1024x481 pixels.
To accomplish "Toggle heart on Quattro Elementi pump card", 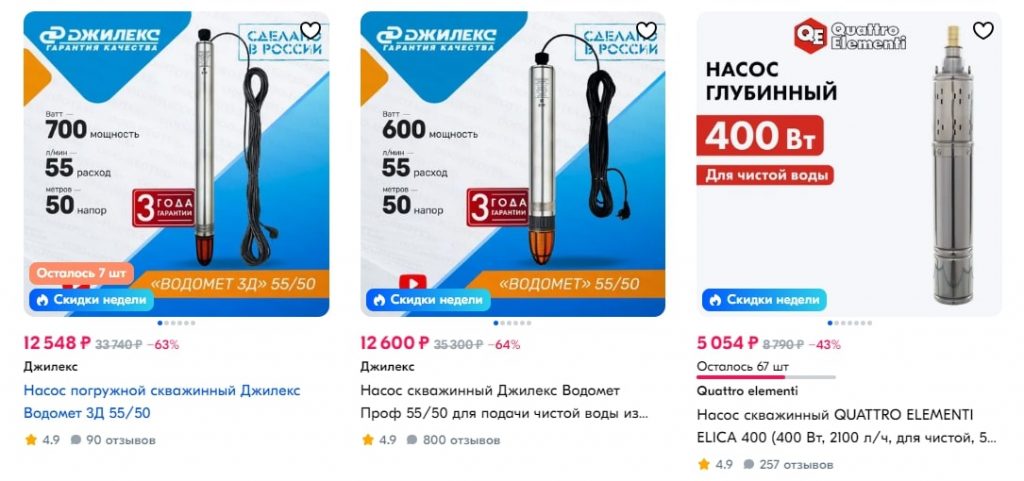I will pos(983,30).
